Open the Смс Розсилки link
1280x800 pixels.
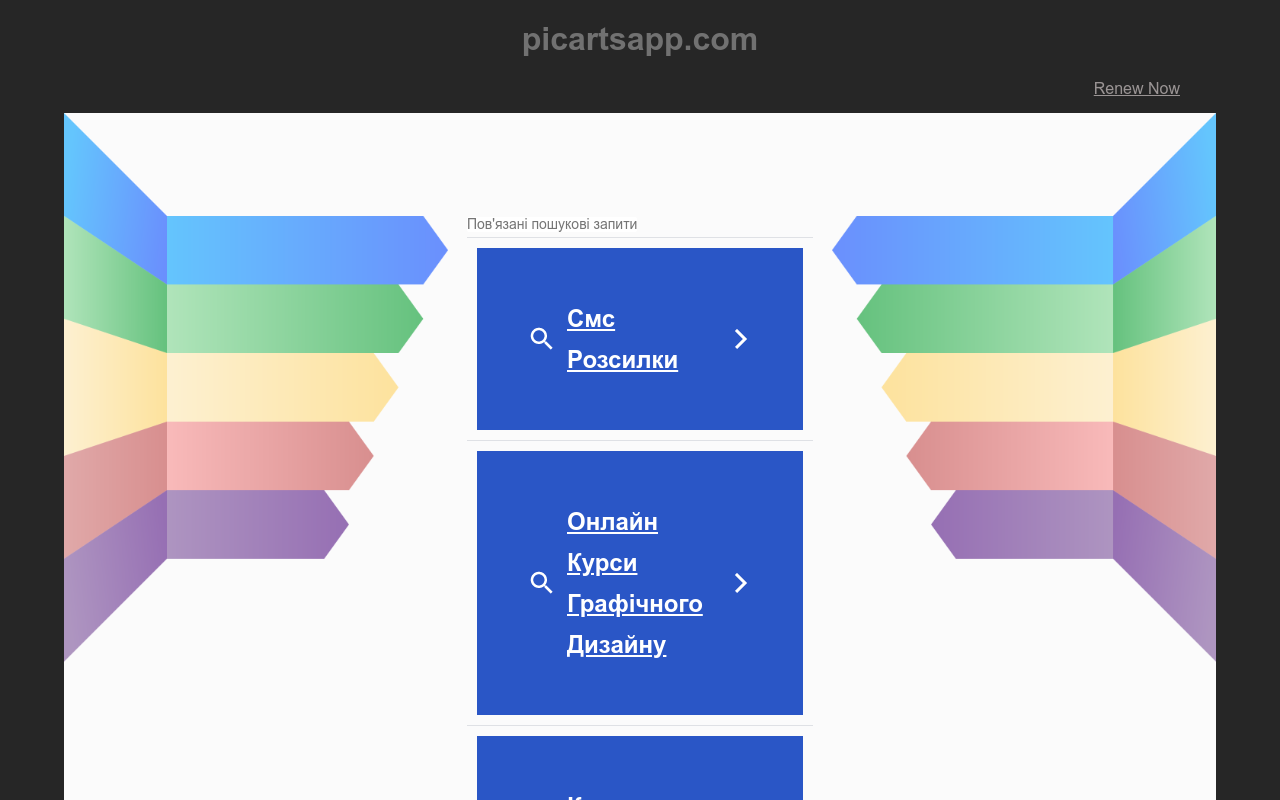click(622, 339)
